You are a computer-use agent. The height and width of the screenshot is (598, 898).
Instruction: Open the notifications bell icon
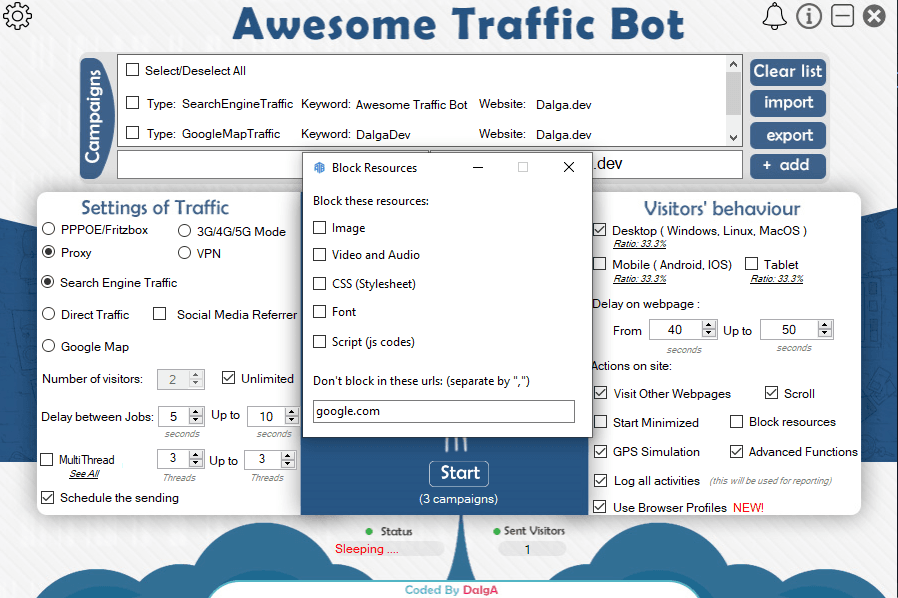tap(774, 16)
